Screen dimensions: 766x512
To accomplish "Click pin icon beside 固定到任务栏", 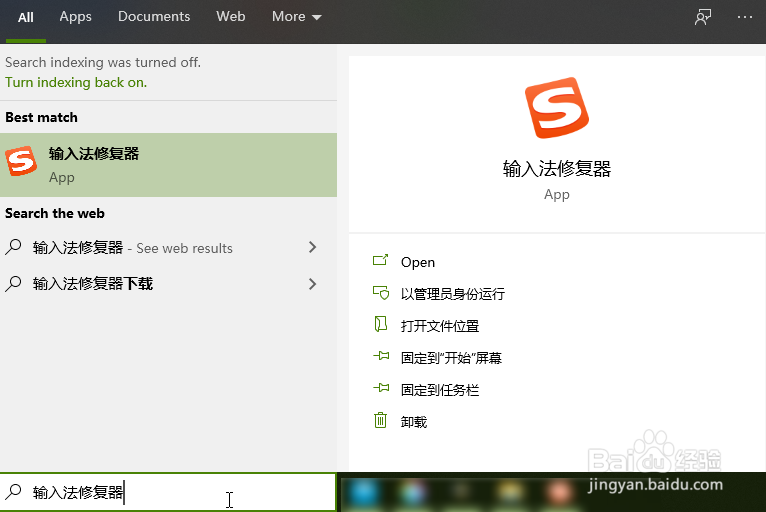I will tap(381, 388).
